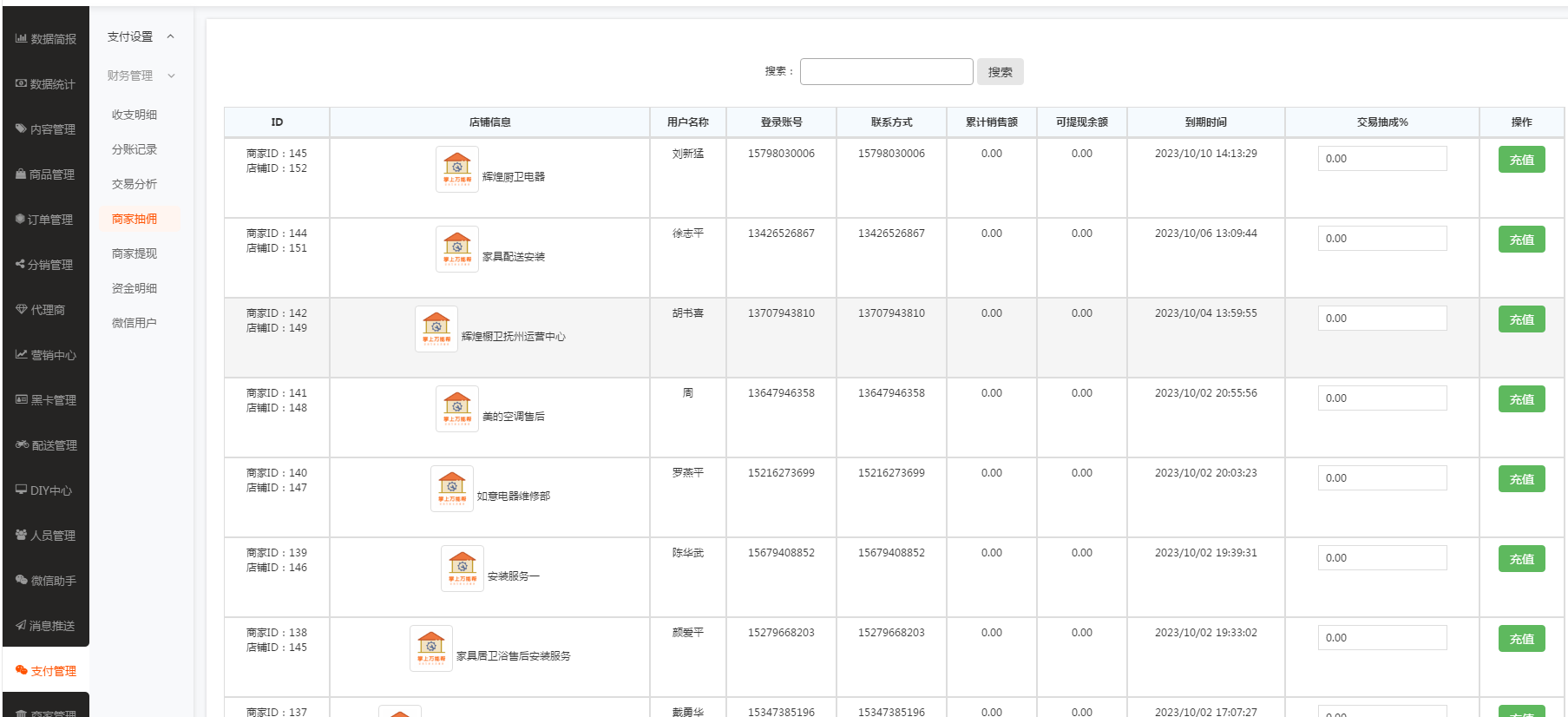Focus the search text input field
Image resolution: width=1568 pixels, height=717 pixels.
click(886, 72)
